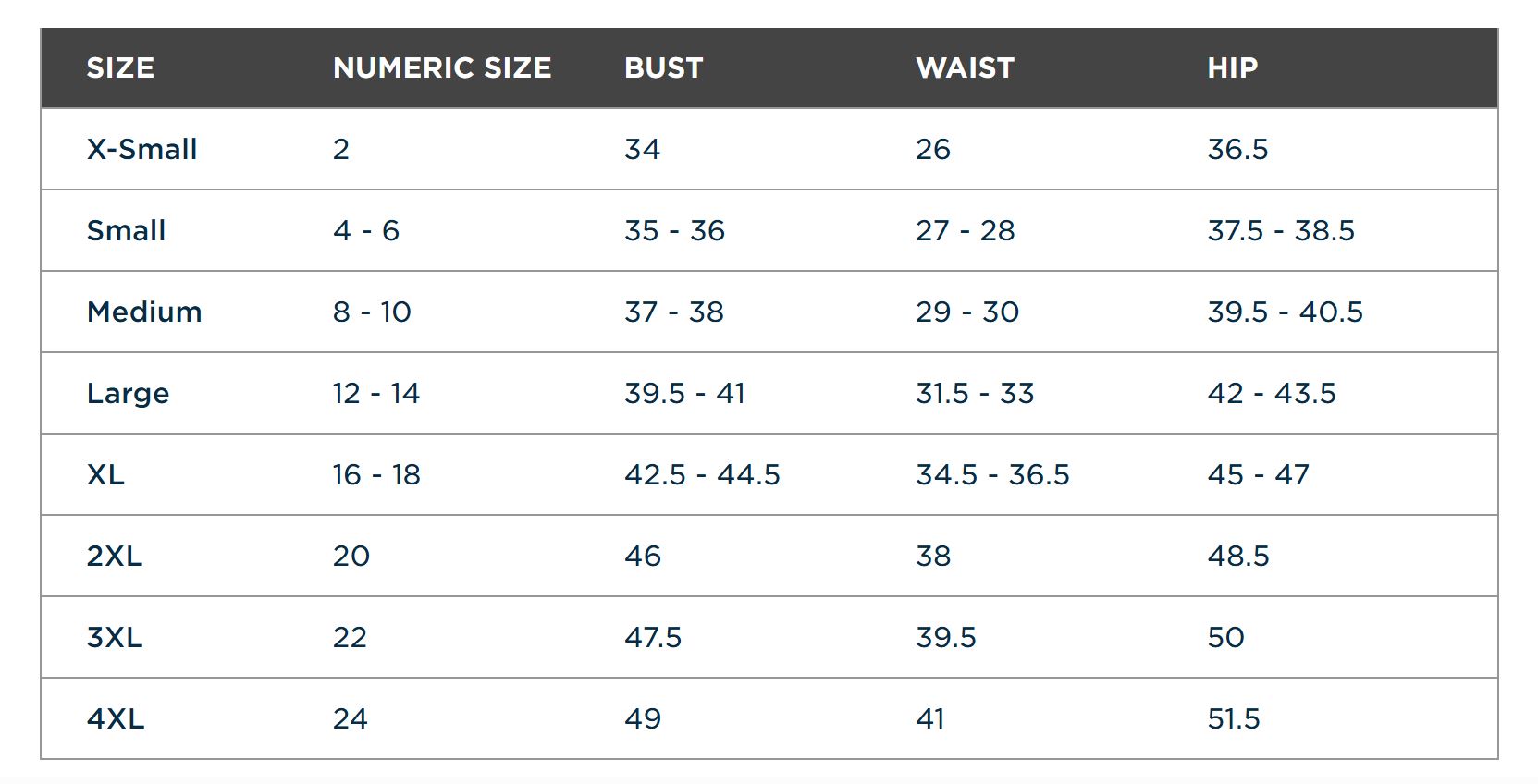
Task: Click the 47.5 bust measurement
Action: tap(653, 638)
